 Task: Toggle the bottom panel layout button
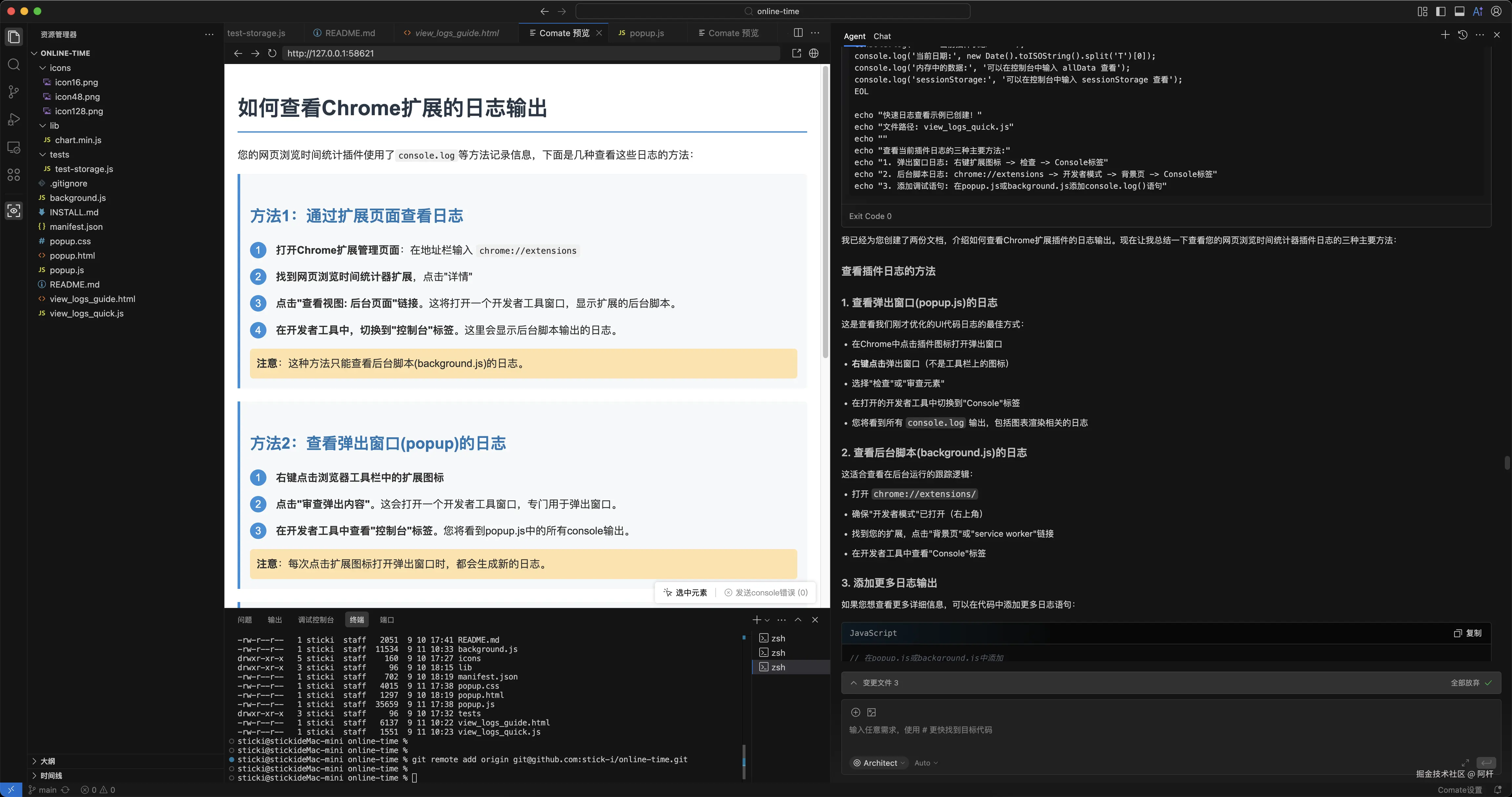(x=1459, y=11)
